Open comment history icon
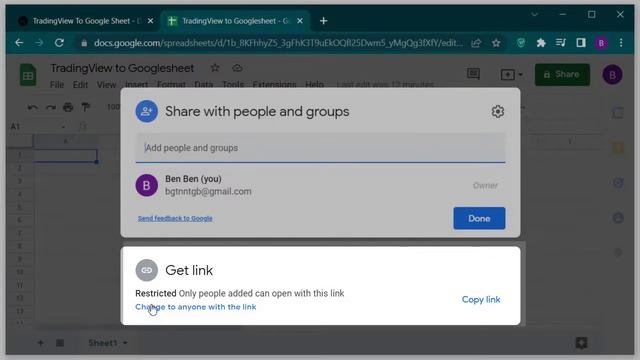Viewport: 640px width, 360px height. click(473, 74)
